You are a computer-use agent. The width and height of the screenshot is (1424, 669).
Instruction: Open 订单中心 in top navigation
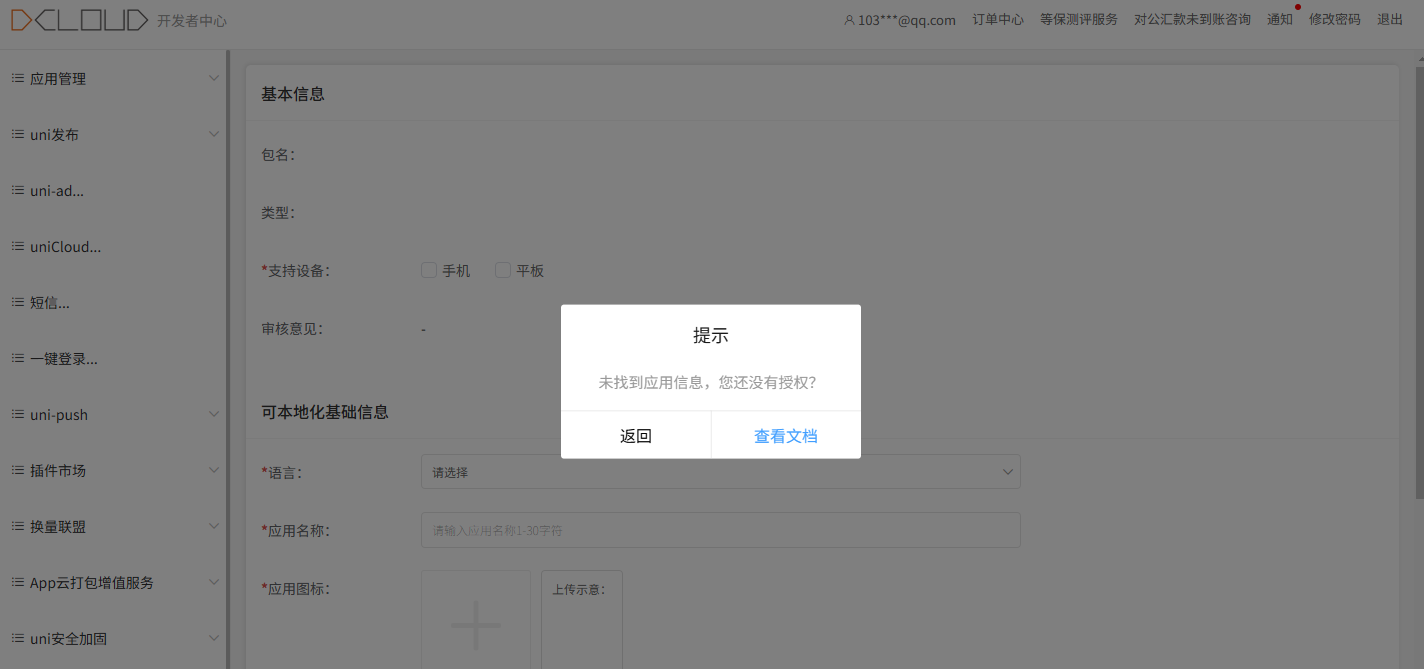998,20
